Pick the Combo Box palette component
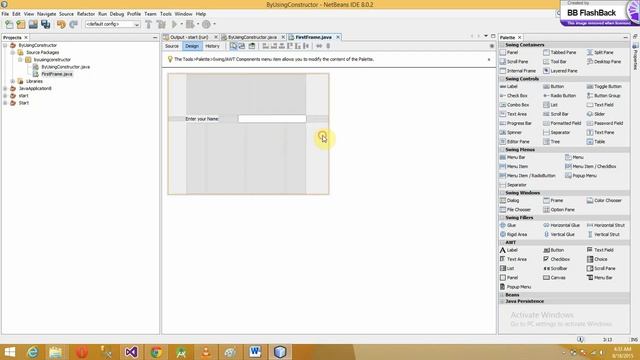The image size is (640, 360). 514,105
